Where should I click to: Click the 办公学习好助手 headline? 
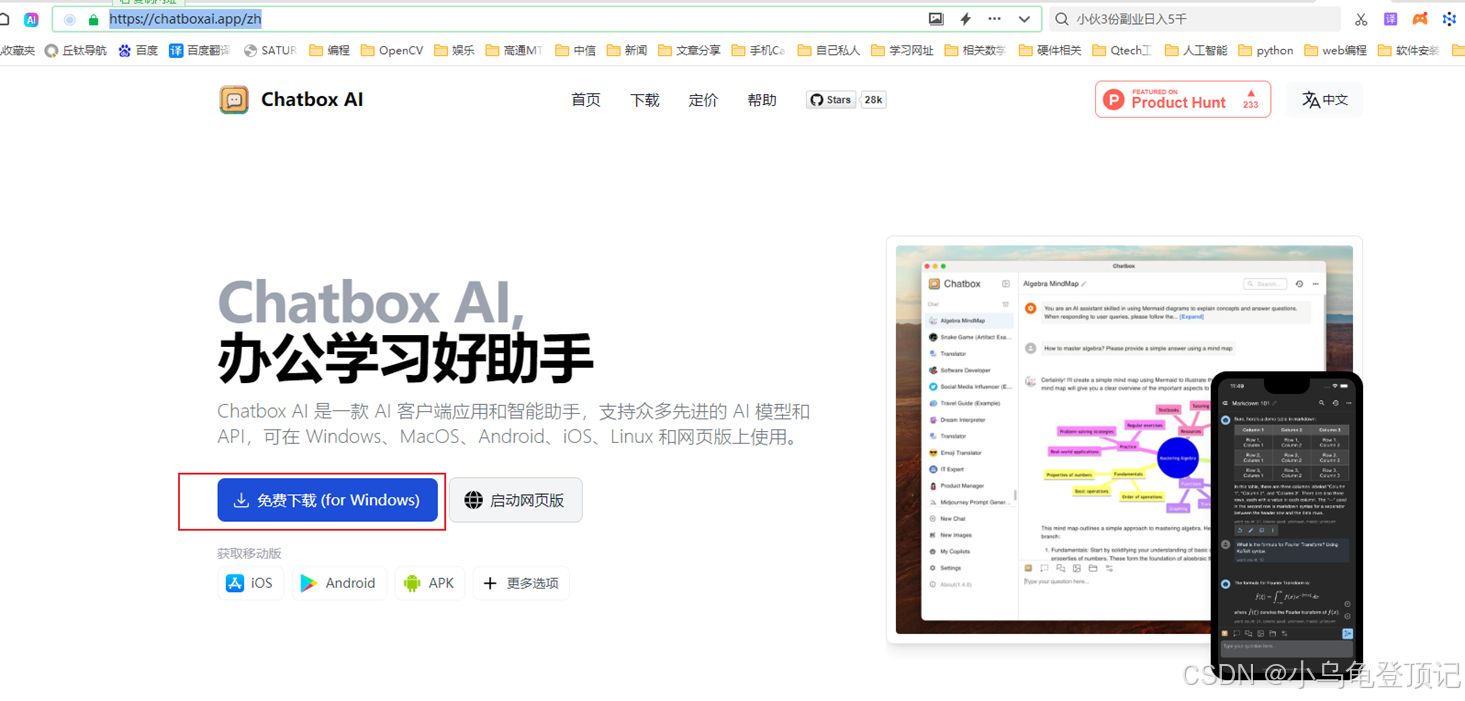click(405, 357)
